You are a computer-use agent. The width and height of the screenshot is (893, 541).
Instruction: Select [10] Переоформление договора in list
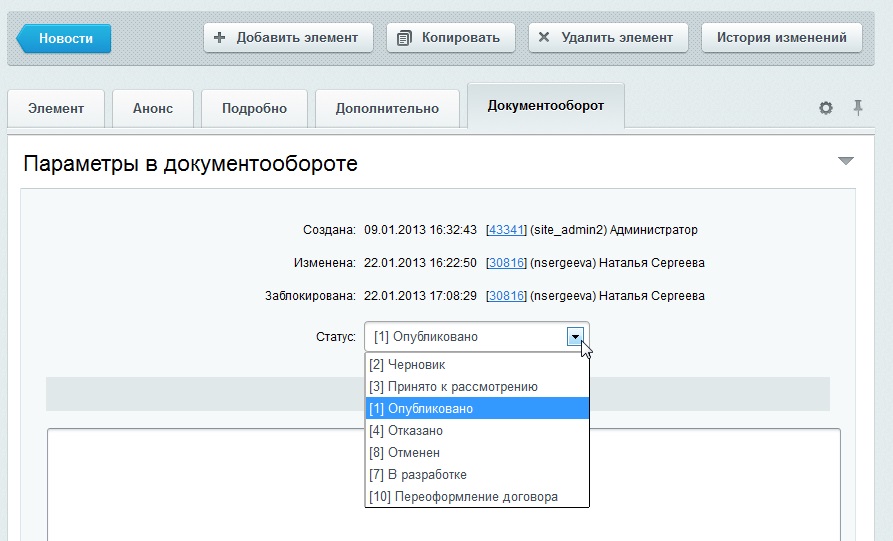(x=477, y=497)
